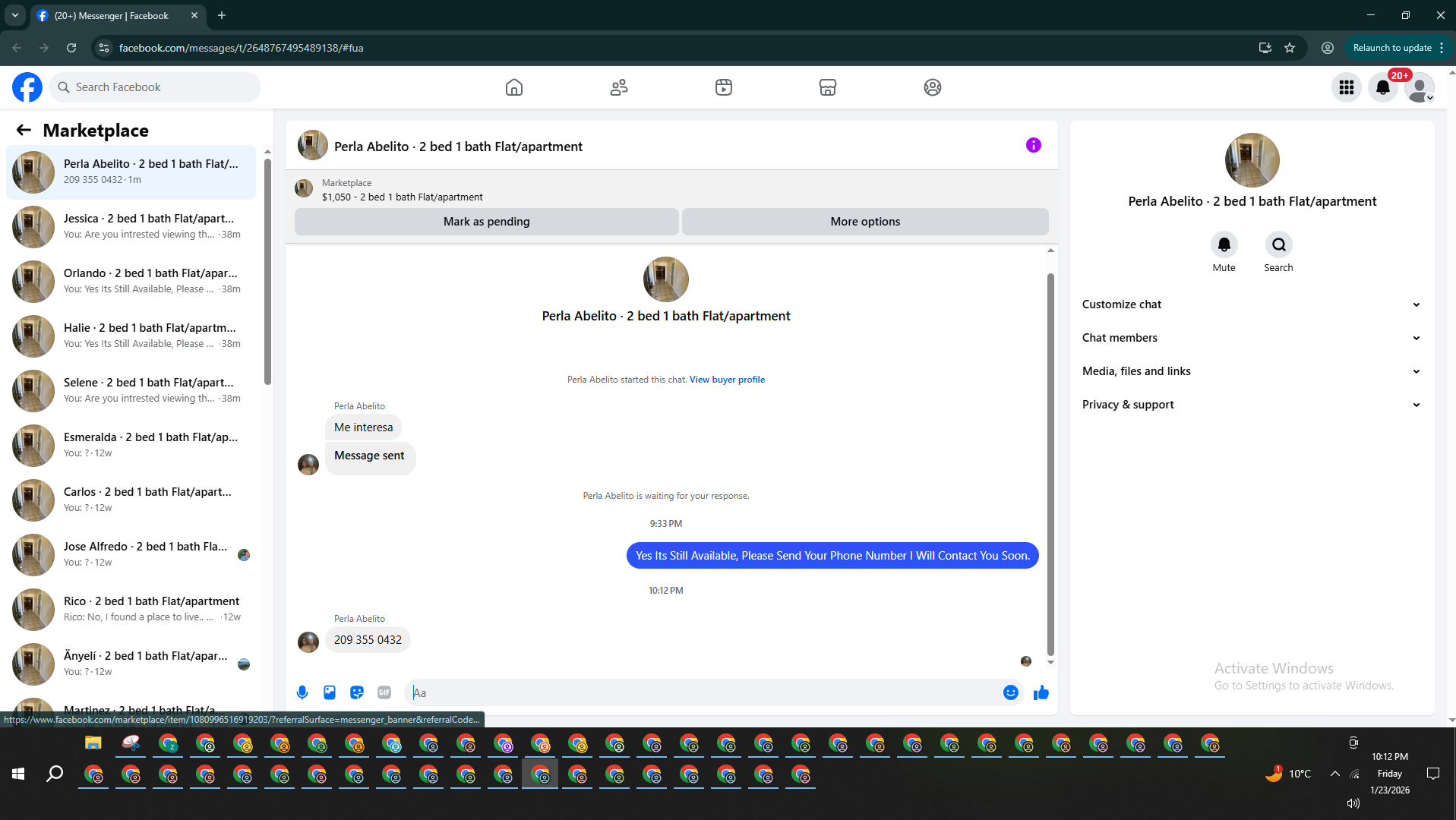Viewport: 1456px width, 820px height.
Task: Open Selene's conversation
Action: 131,390
